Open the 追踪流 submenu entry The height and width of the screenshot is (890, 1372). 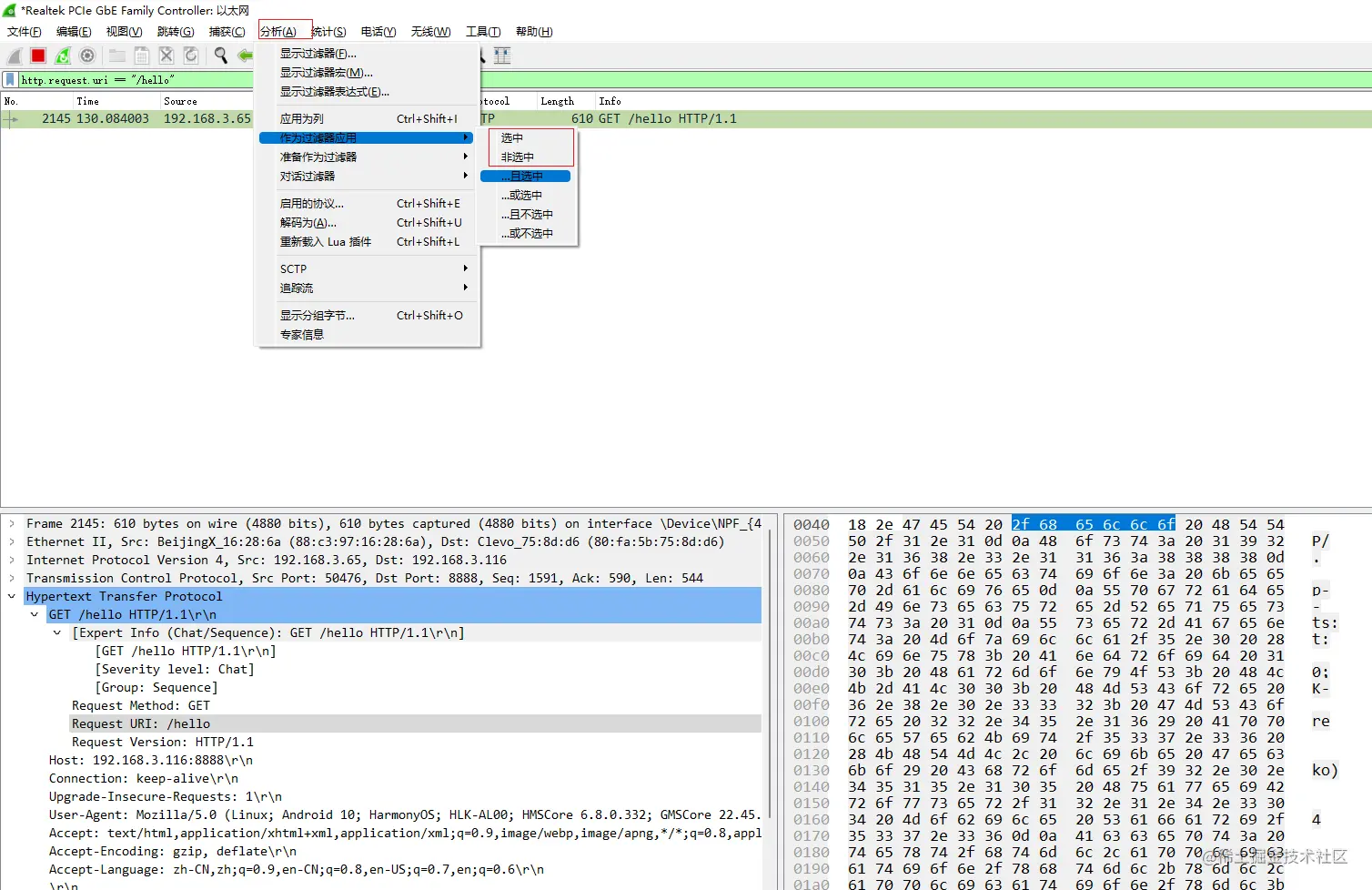pyautogui.click(x=367, y=288)
